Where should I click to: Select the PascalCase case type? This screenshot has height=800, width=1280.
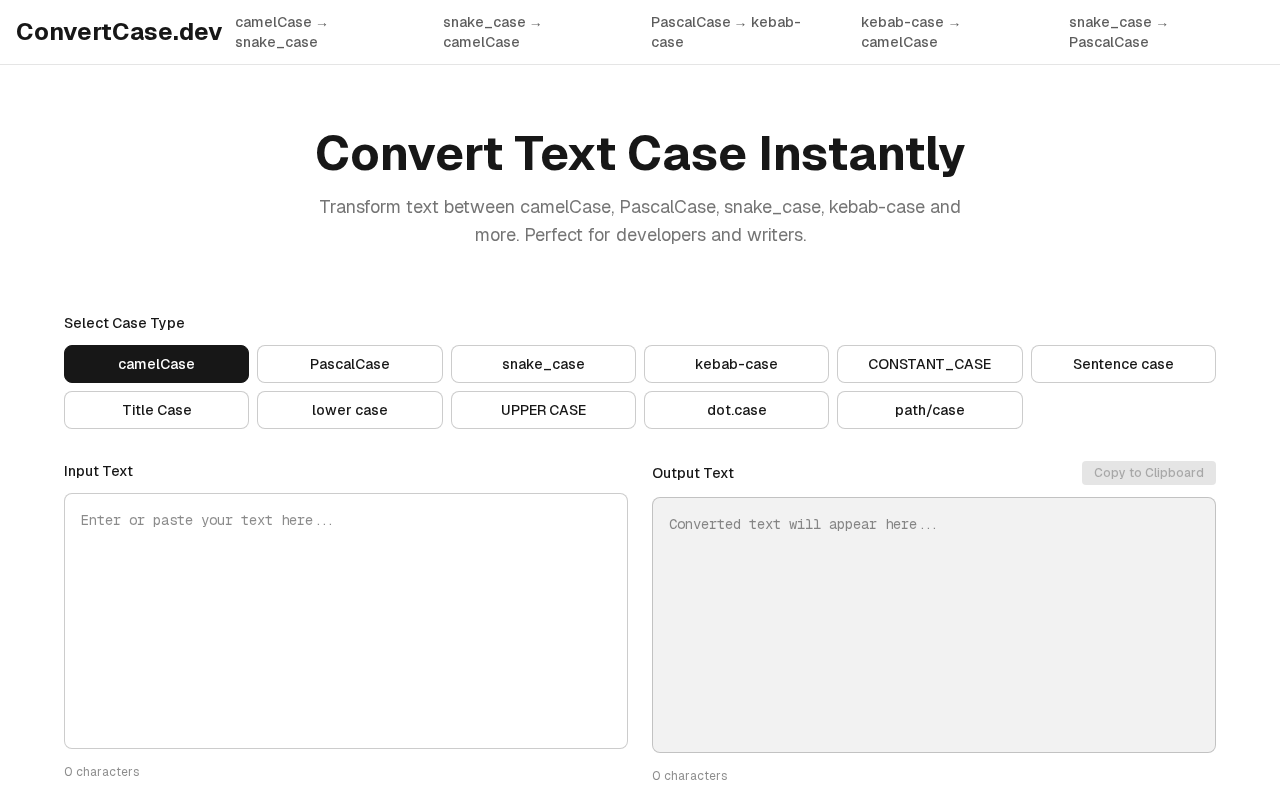coord(350,364)
